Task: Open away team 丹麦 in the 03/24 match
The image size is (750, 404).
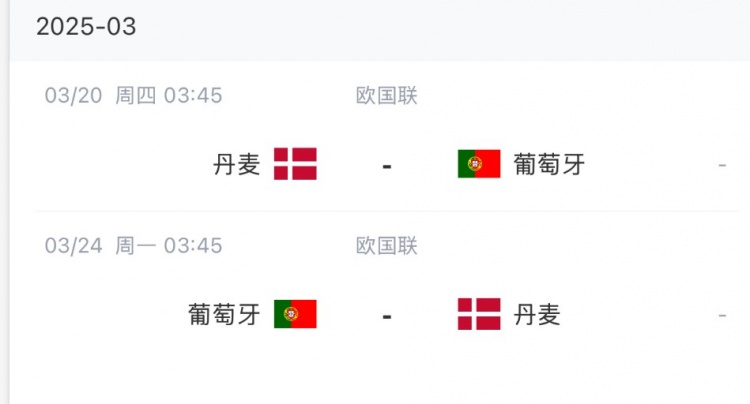Action: (x=537, y=314)
